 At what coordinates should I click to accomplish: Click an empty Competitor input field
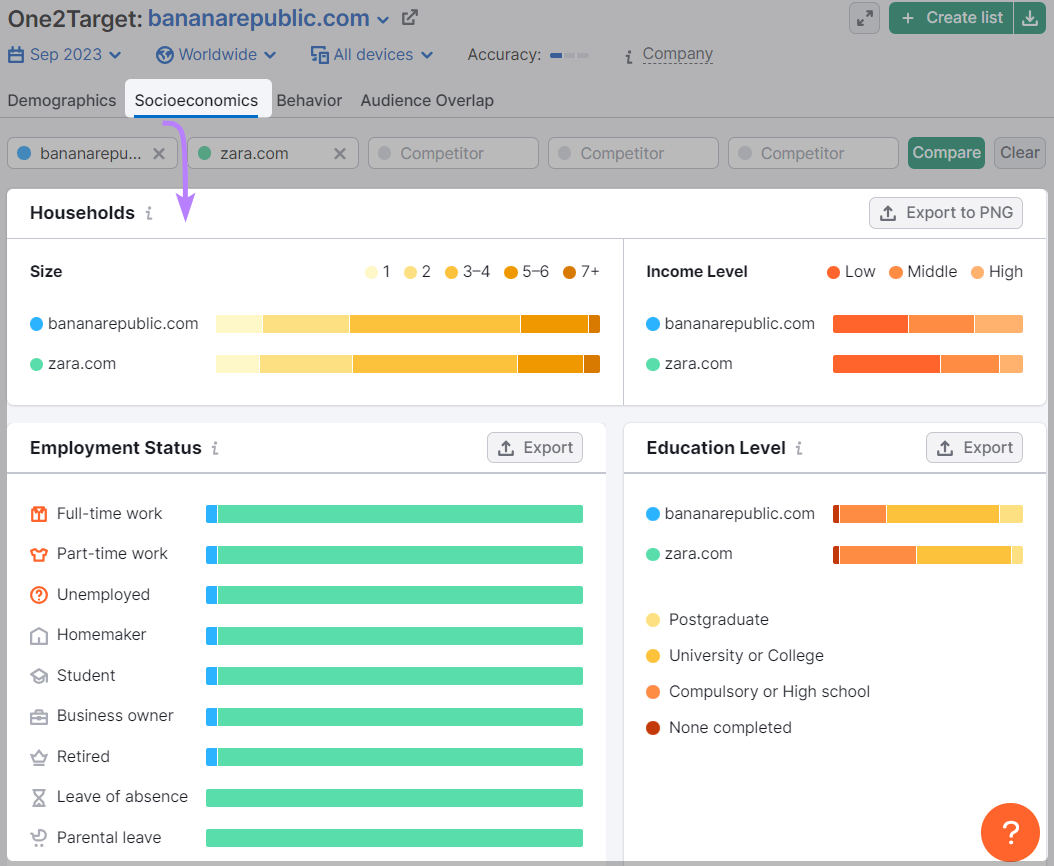[x=452, y=152]
